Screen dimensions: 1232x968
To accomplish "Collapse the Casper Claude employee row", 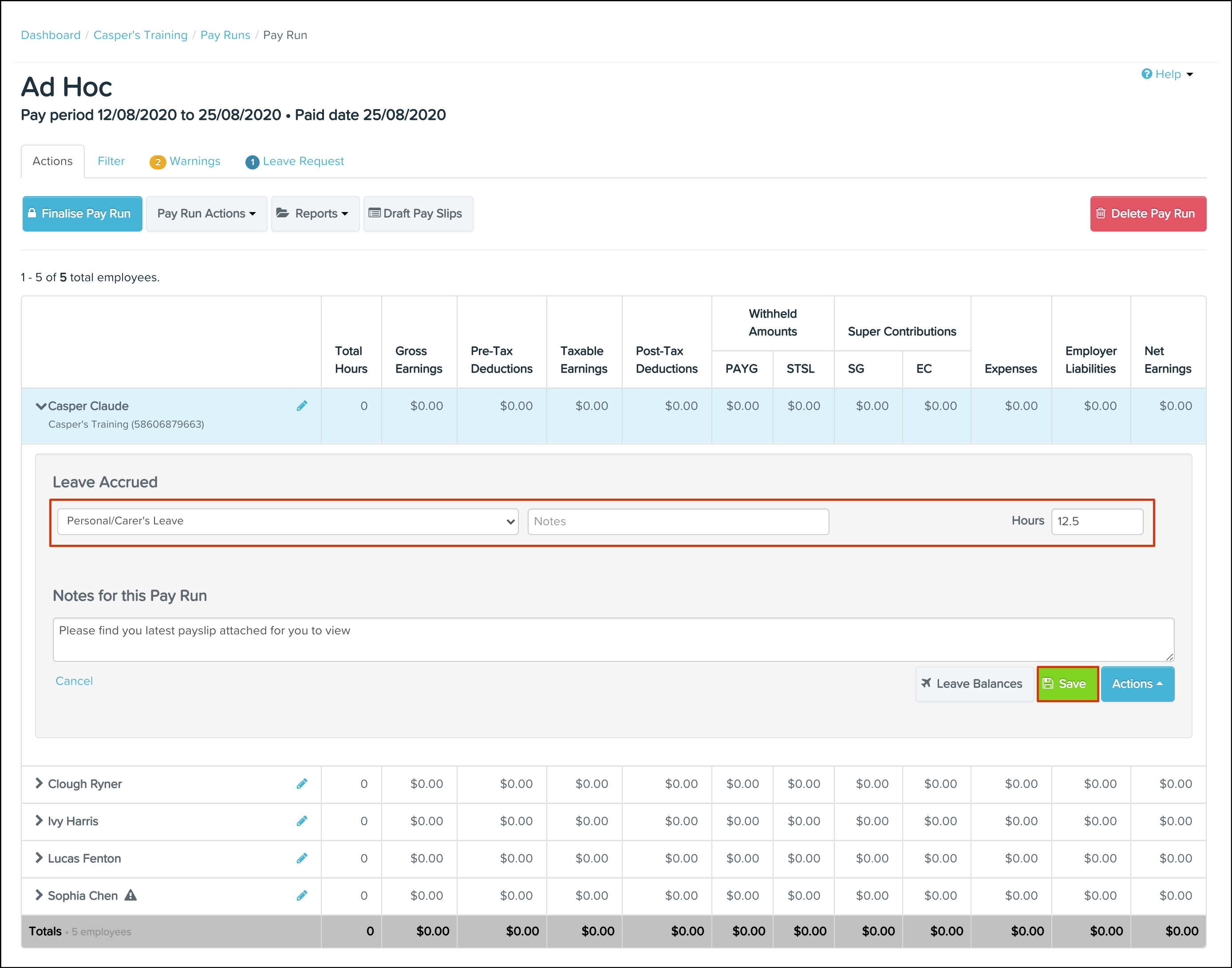I will [41, 406].
